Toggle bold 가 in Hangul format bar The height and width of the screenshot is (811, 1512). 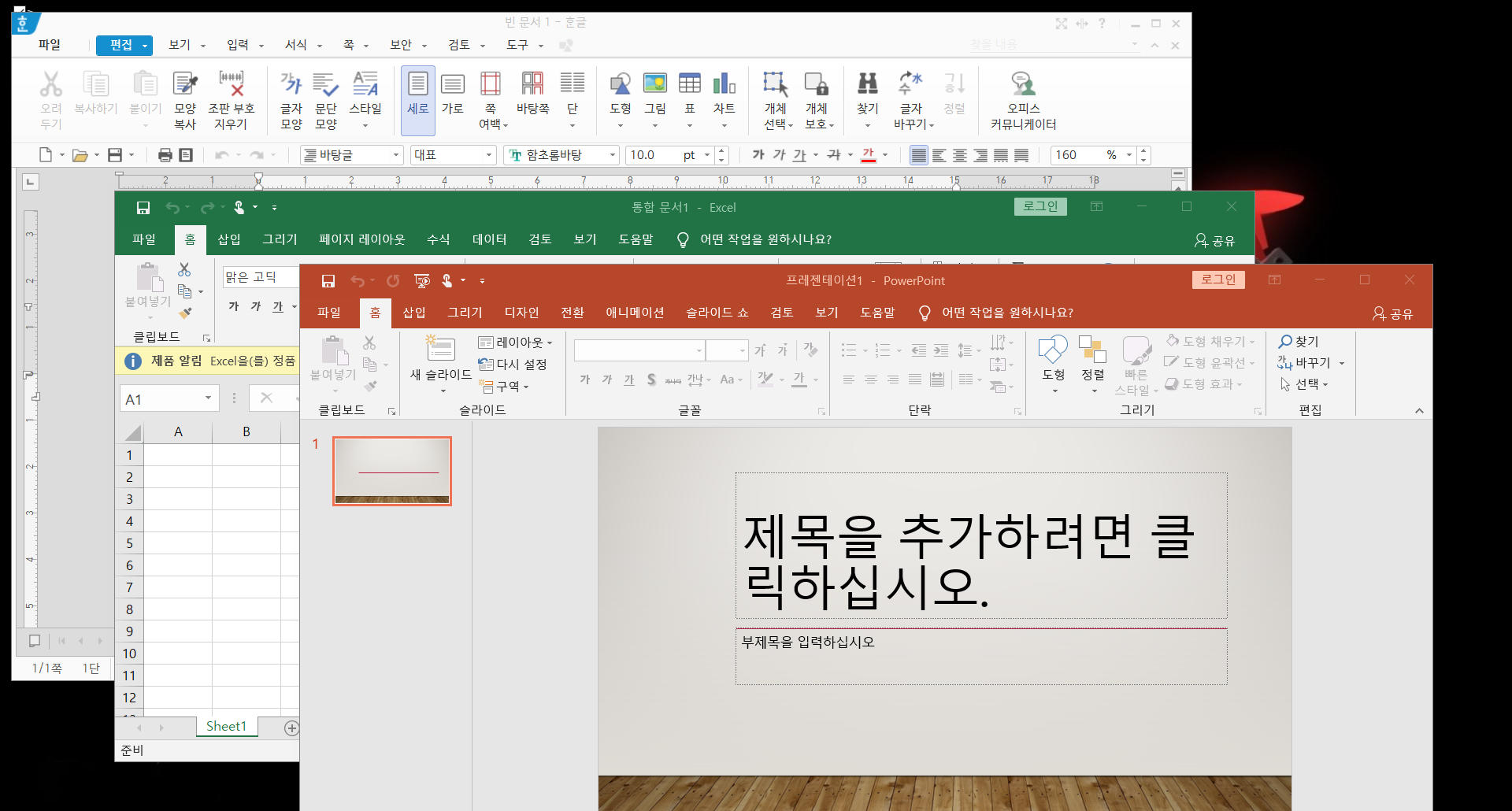tap(758, 155)
